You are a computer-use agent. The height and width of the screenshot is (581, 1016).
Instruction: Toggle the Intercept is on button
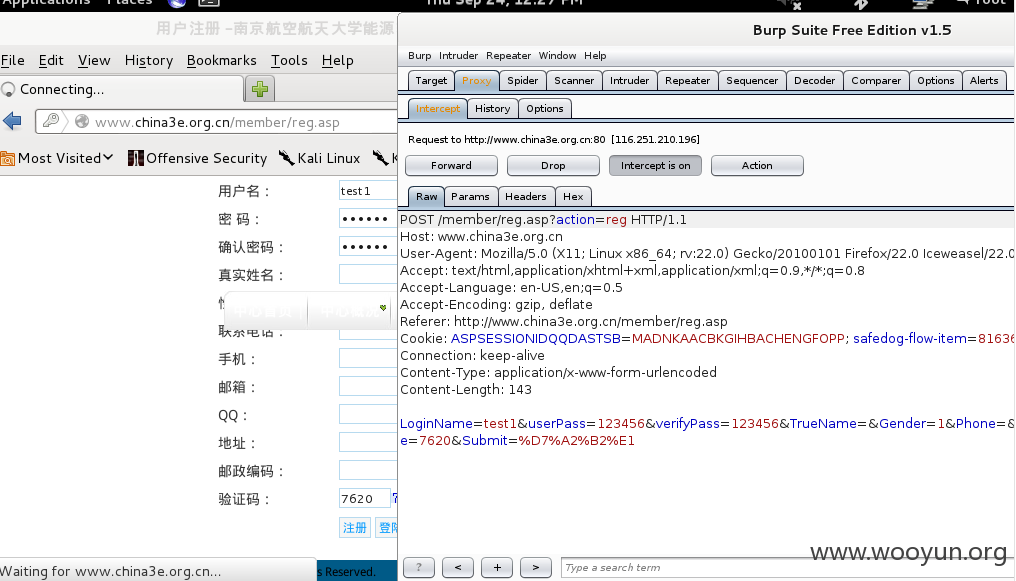[x=655, y=165]
